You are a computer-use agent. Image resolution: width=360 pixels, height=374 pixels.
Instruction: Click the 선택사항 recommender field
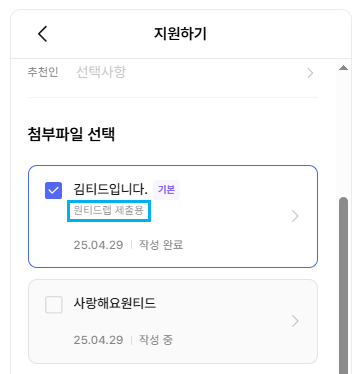click(101, 72)
